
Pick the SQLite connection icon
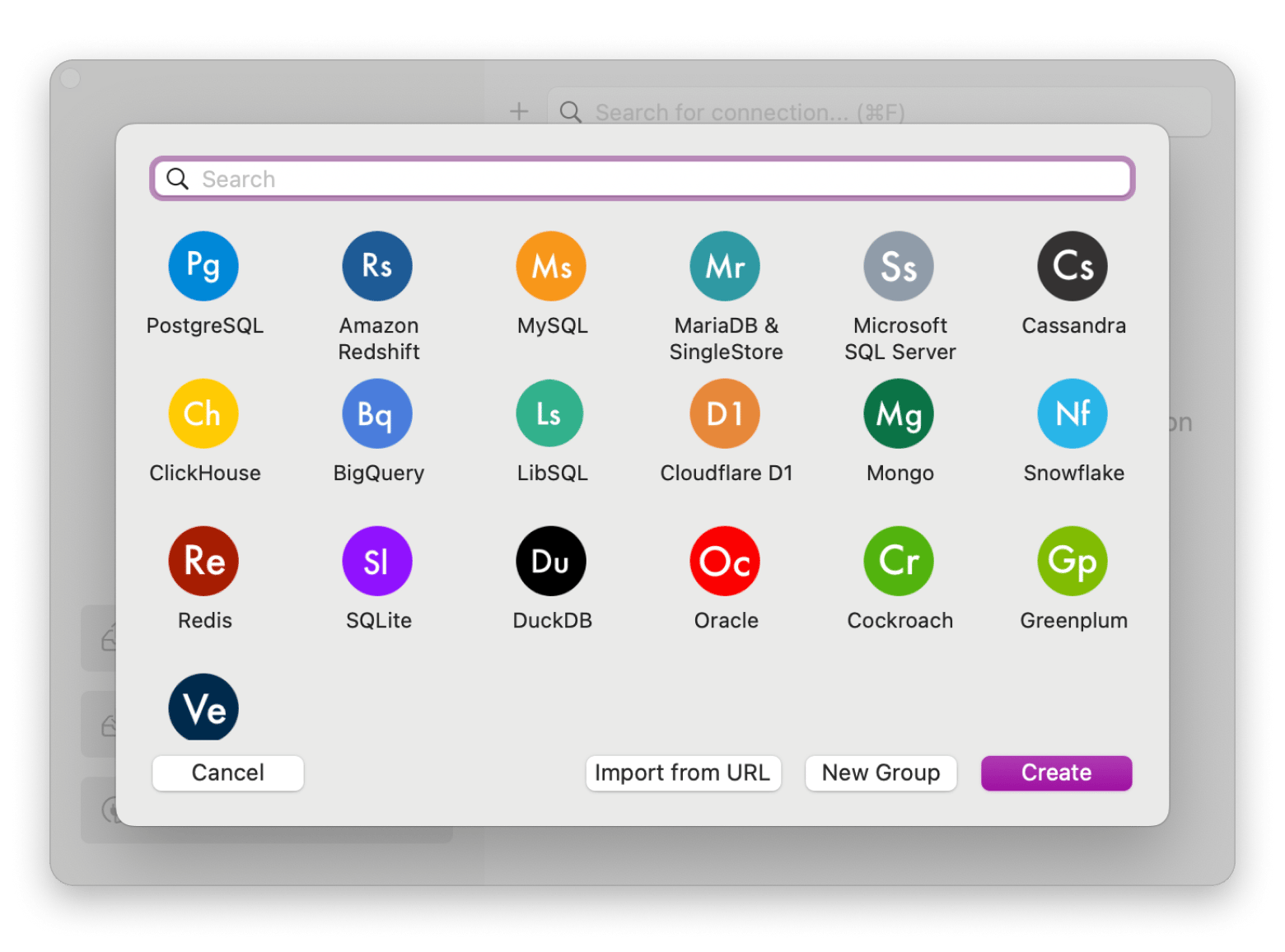click(x=376, y=561)
